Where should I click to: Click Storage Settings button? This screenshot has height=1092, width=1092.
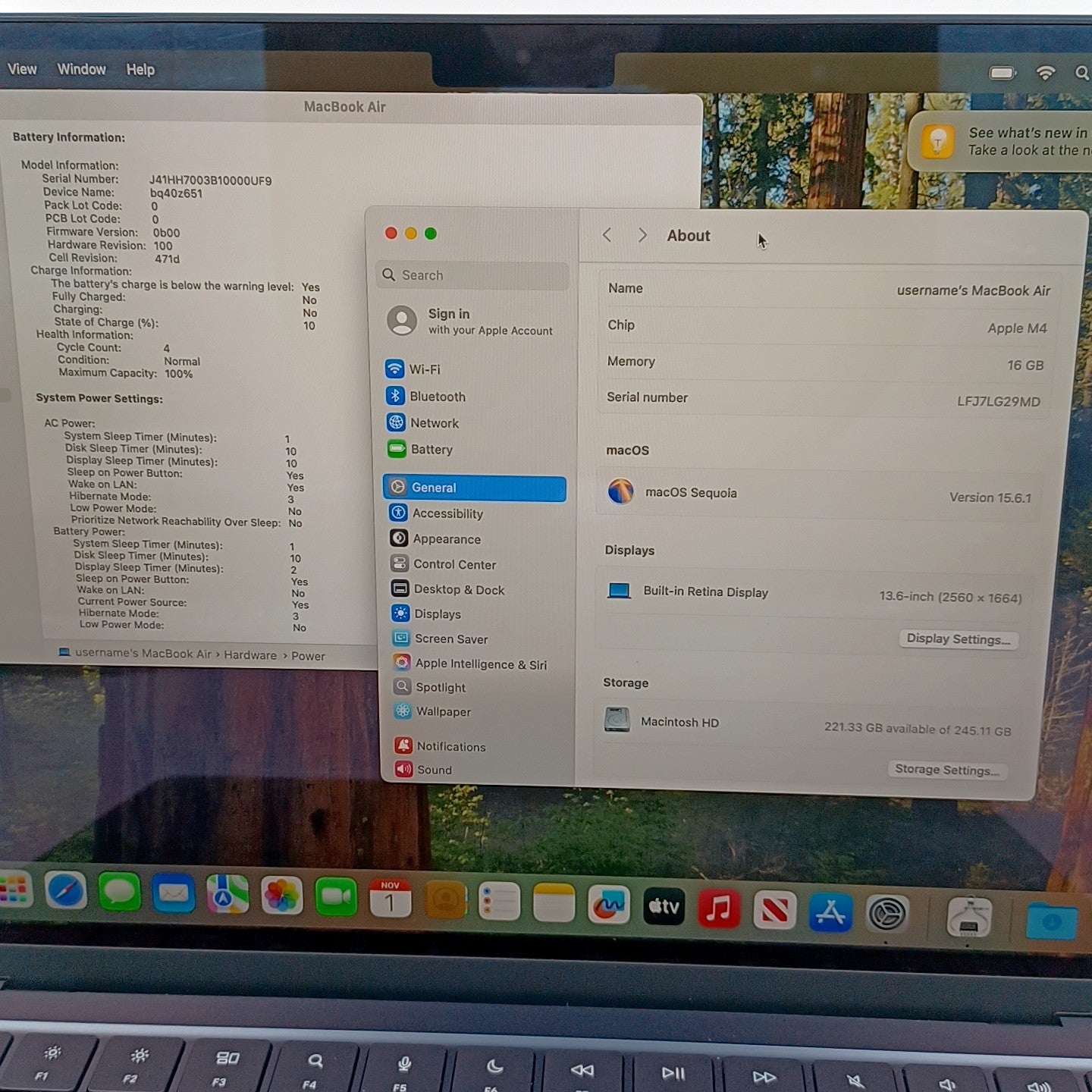pyautogui.click(x=946, y=770)
